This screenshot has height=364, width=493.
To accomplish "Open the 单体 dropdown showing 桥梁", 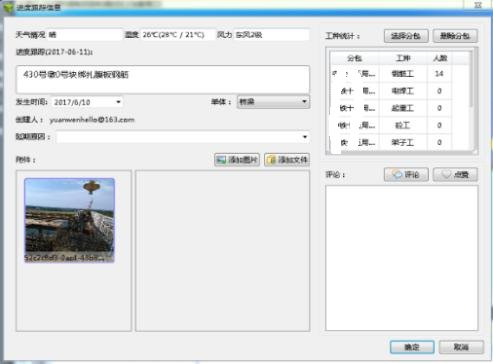I will tap(273, 102).
